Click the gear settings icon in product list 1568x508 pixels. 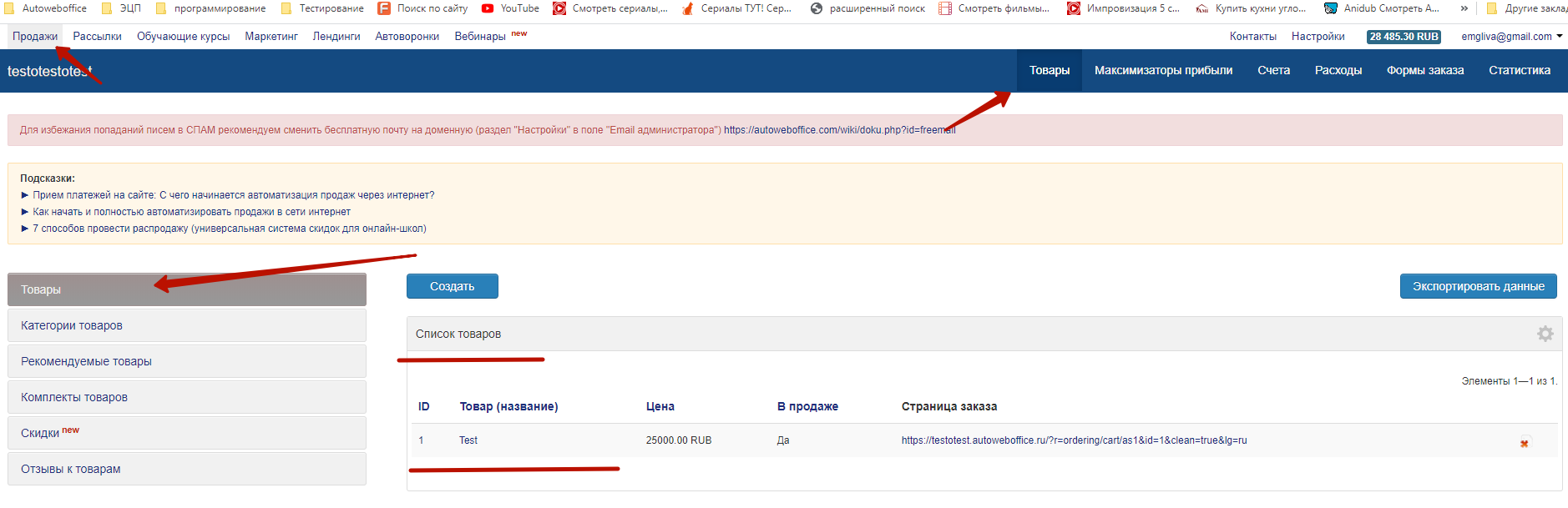coord(1545,334)
